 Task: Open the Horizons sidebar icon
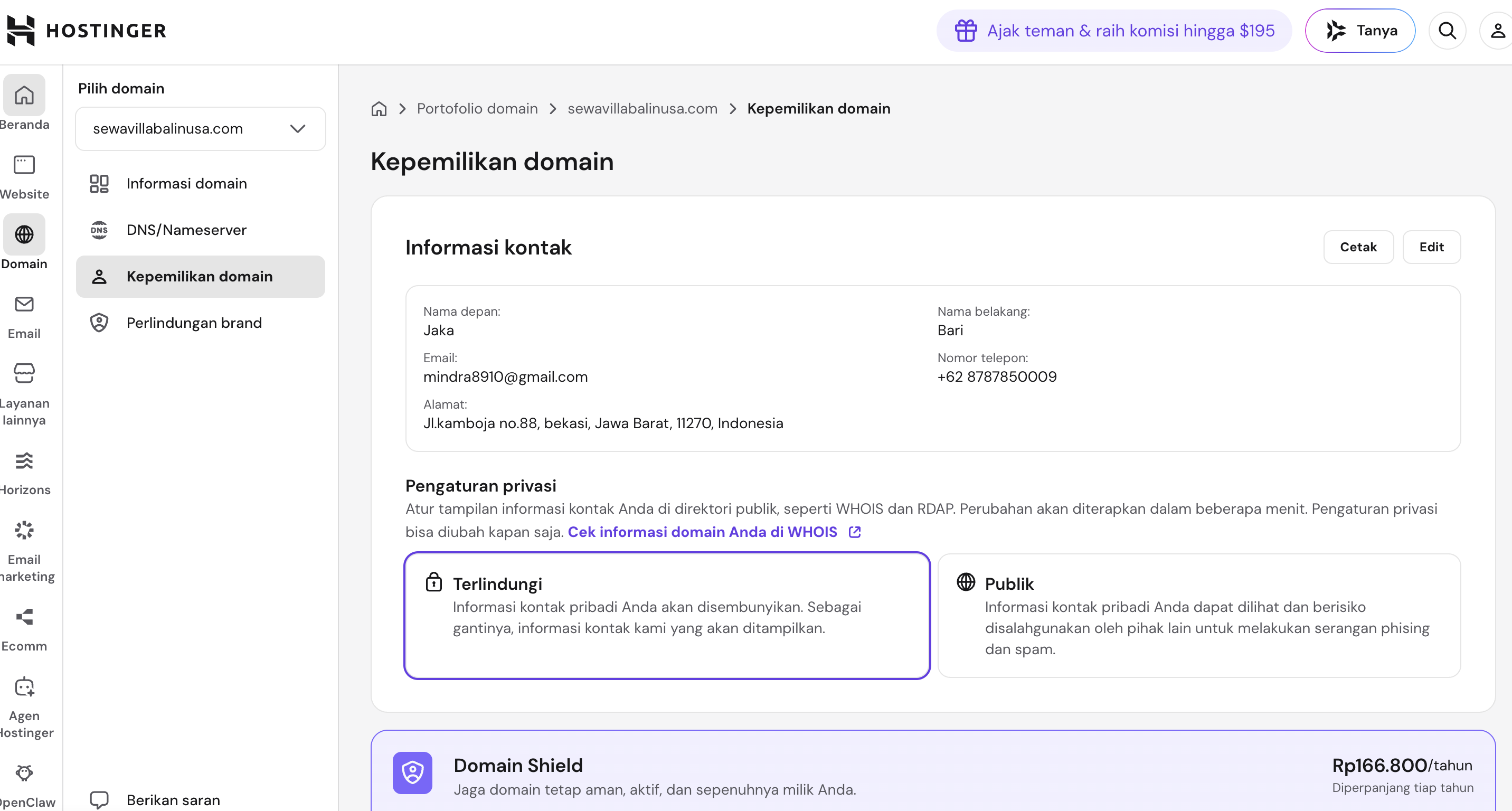24,460
